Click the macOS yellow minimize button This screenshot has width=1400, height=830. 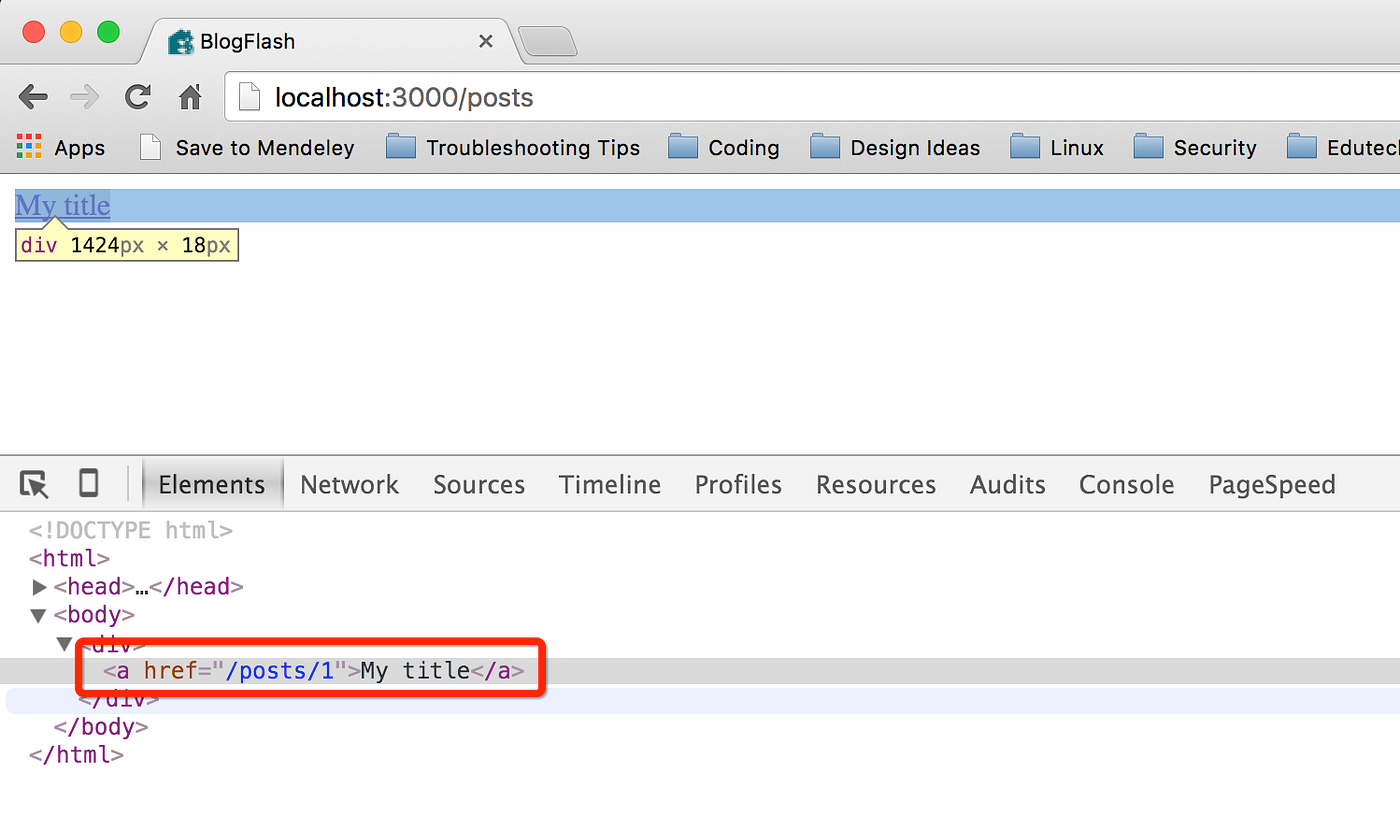point(71,32)
